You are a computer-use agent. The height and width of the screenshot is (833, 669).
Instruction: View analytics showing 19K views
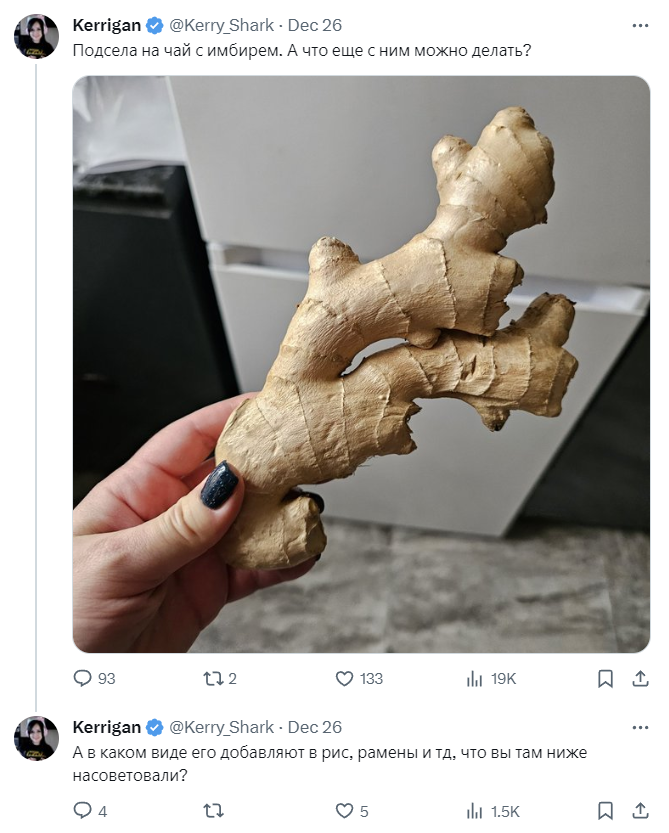pos(491,678)
